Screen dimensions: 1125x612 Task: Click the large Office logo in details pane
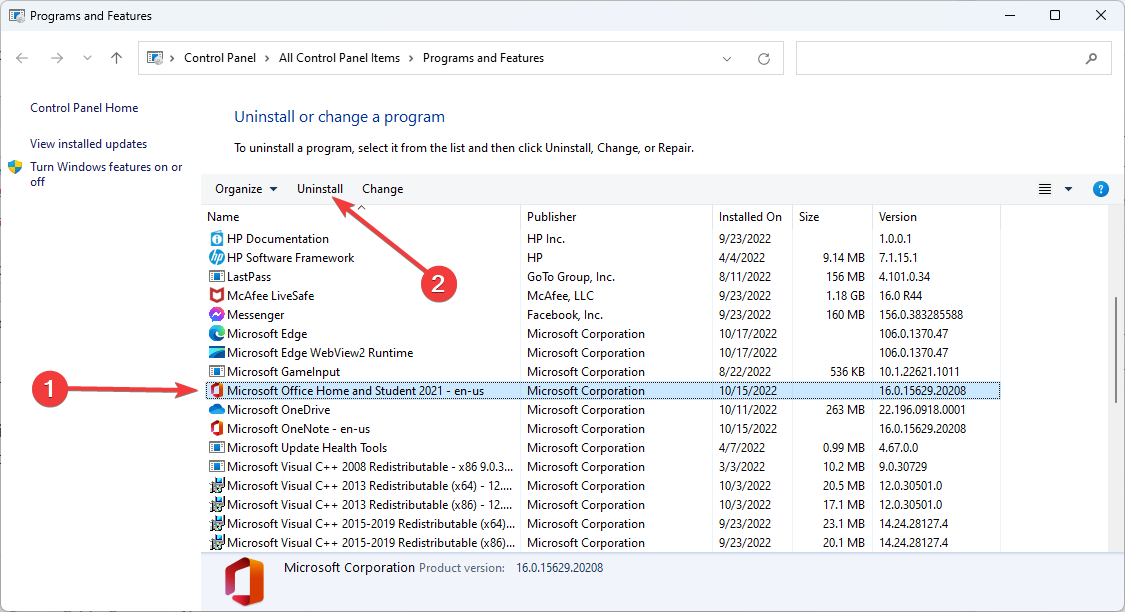pyautogui.click(x=244, y=581)
